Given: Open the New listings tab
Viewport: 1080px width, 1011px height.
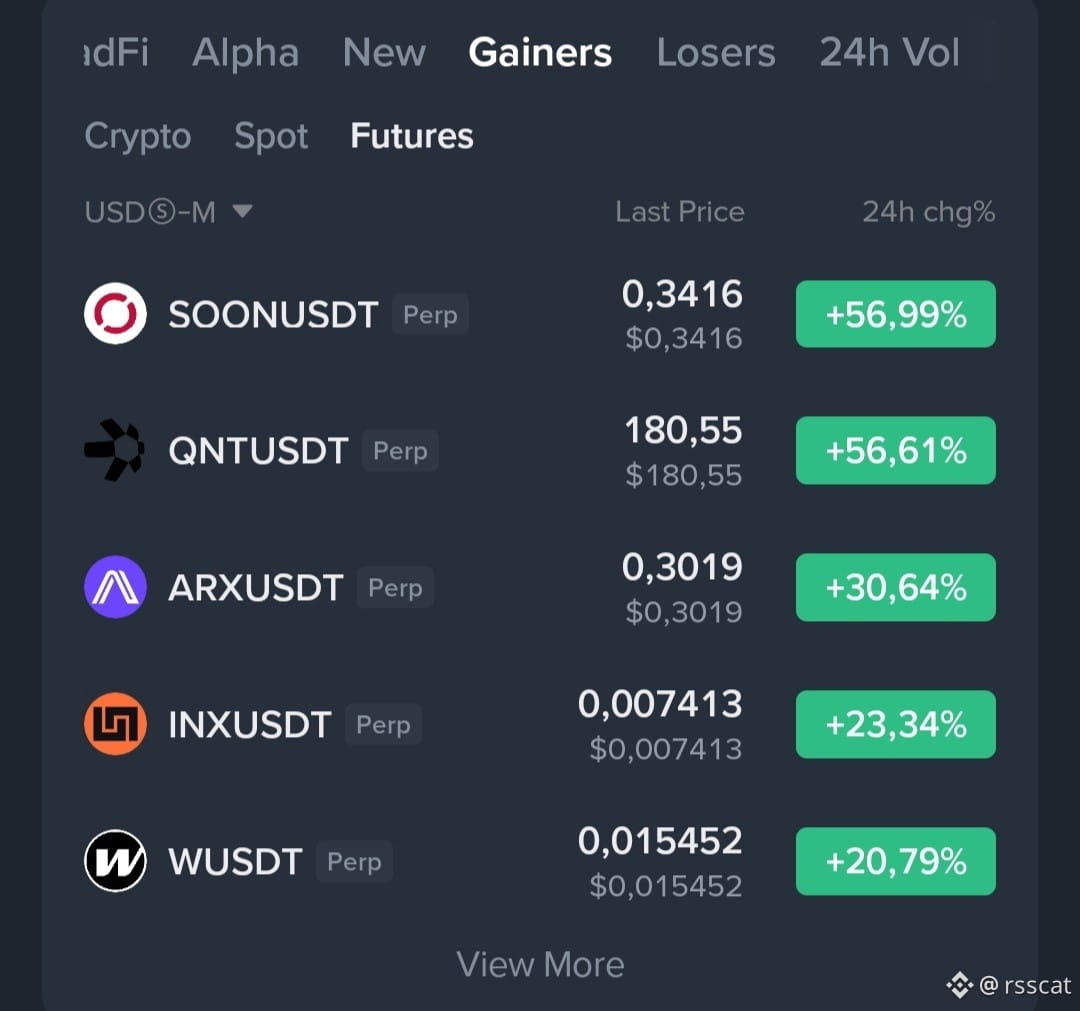Looking at the screenshot, I should coord(384,53).
